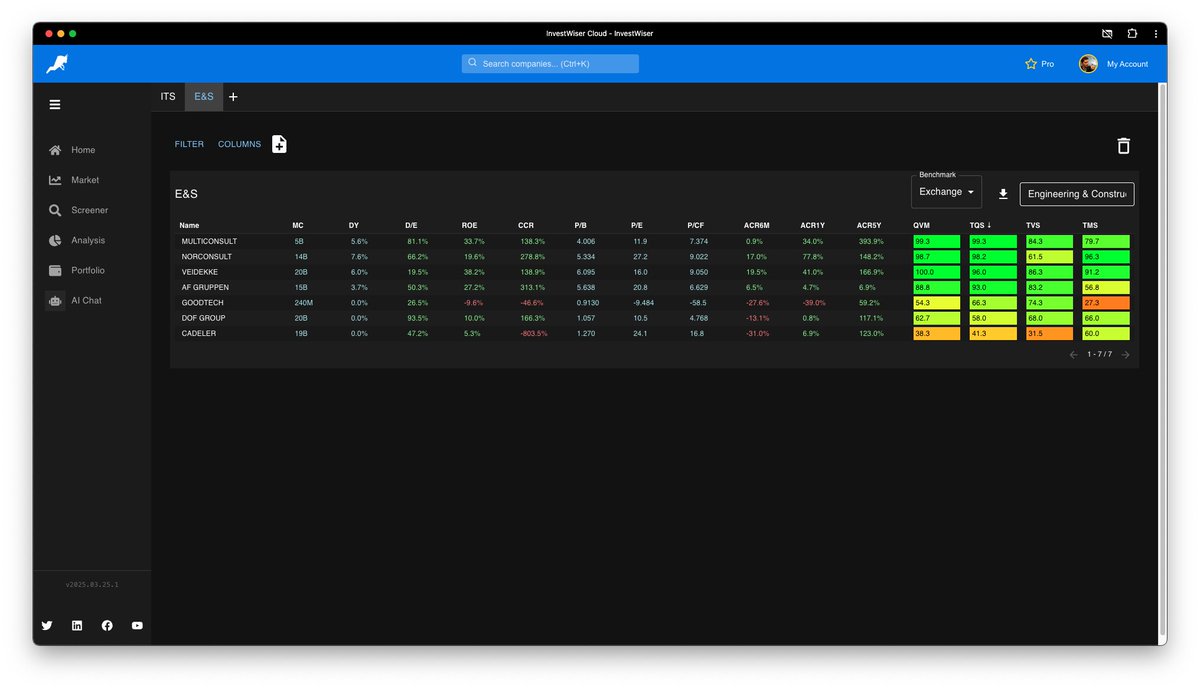
Task: Select the VEIDEKKE company name
Action: pos(199,272)
